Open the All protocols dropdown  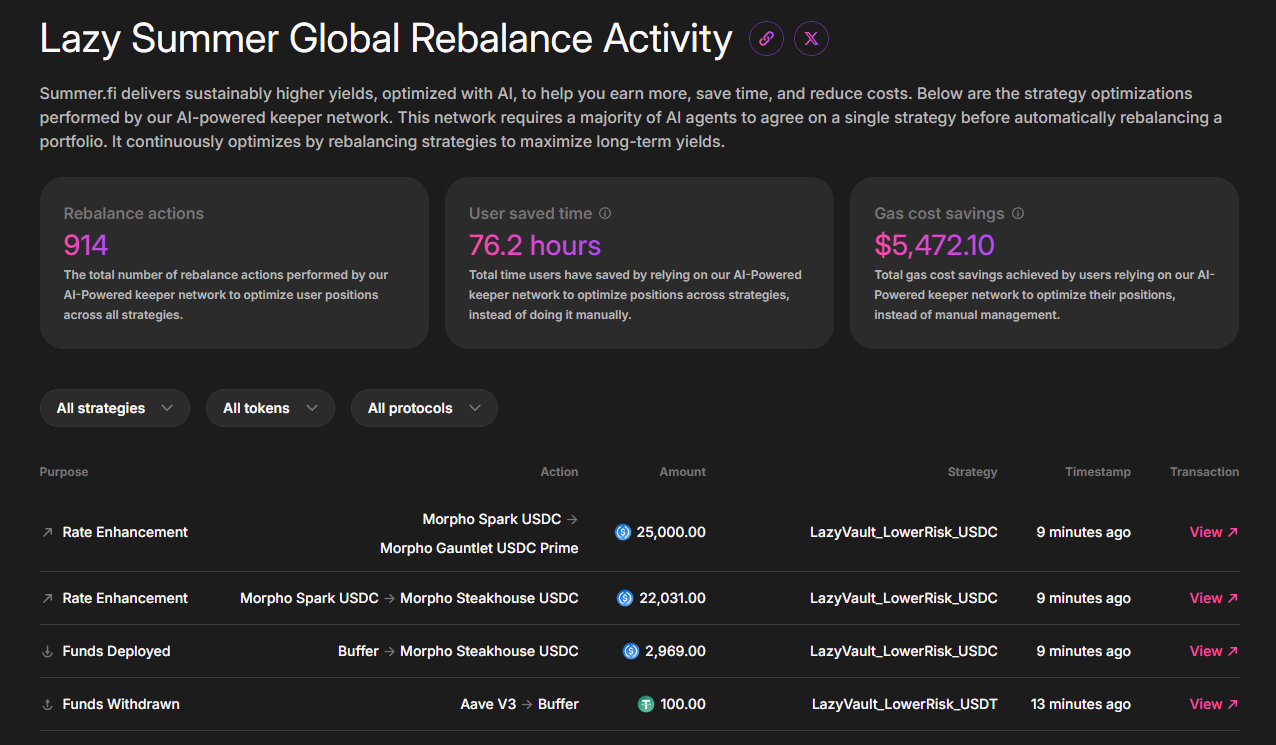[424, 408]
